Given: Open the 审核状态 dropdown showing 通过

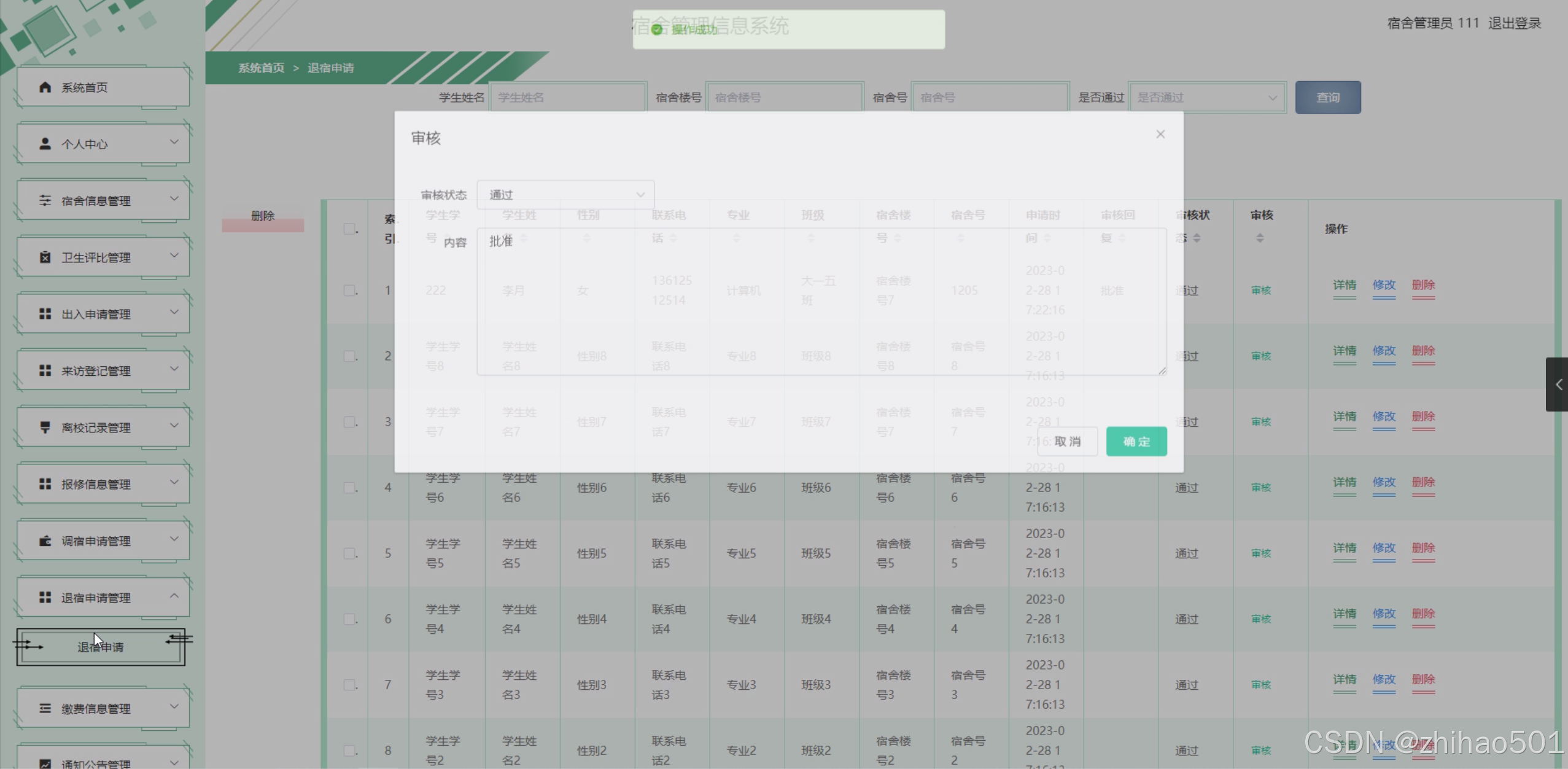Looking at the screenshot, I should tap(565, 195).
